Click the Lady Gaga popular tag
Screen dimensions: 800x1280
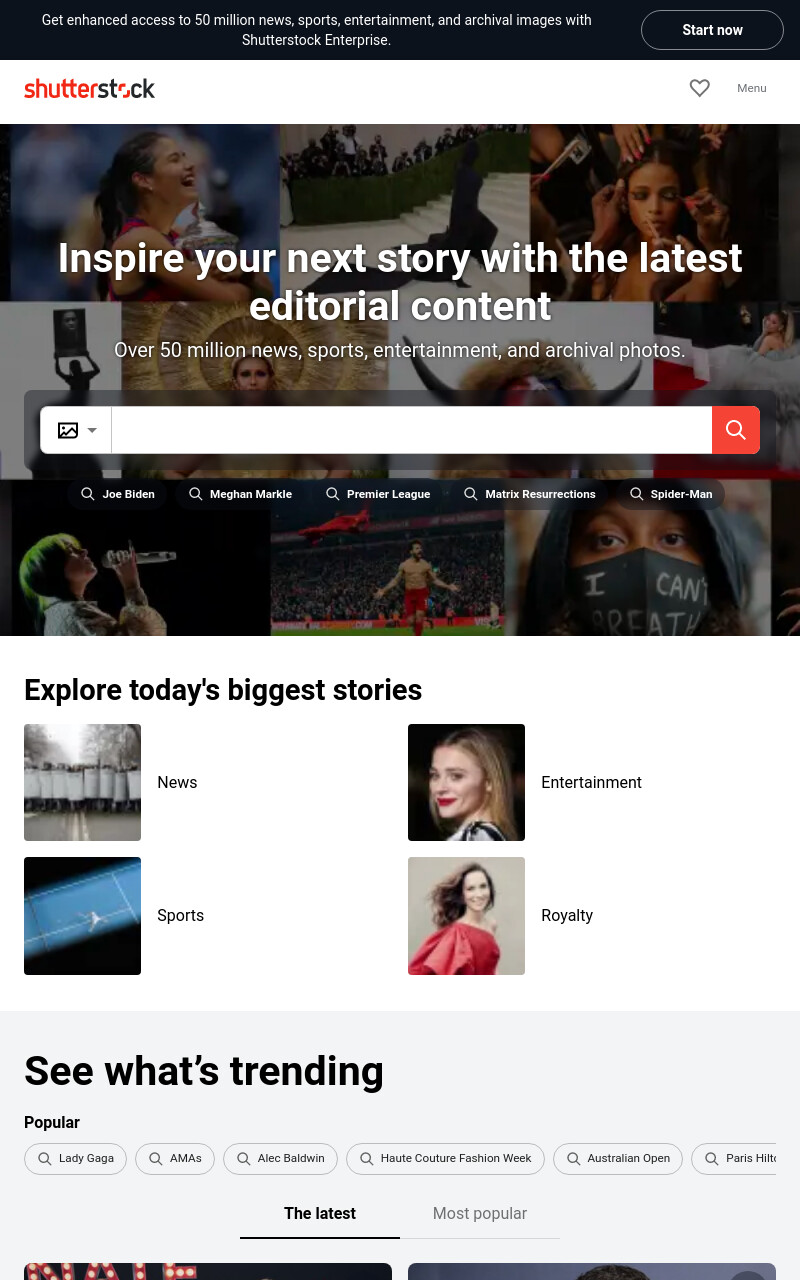coord(76,1159)
